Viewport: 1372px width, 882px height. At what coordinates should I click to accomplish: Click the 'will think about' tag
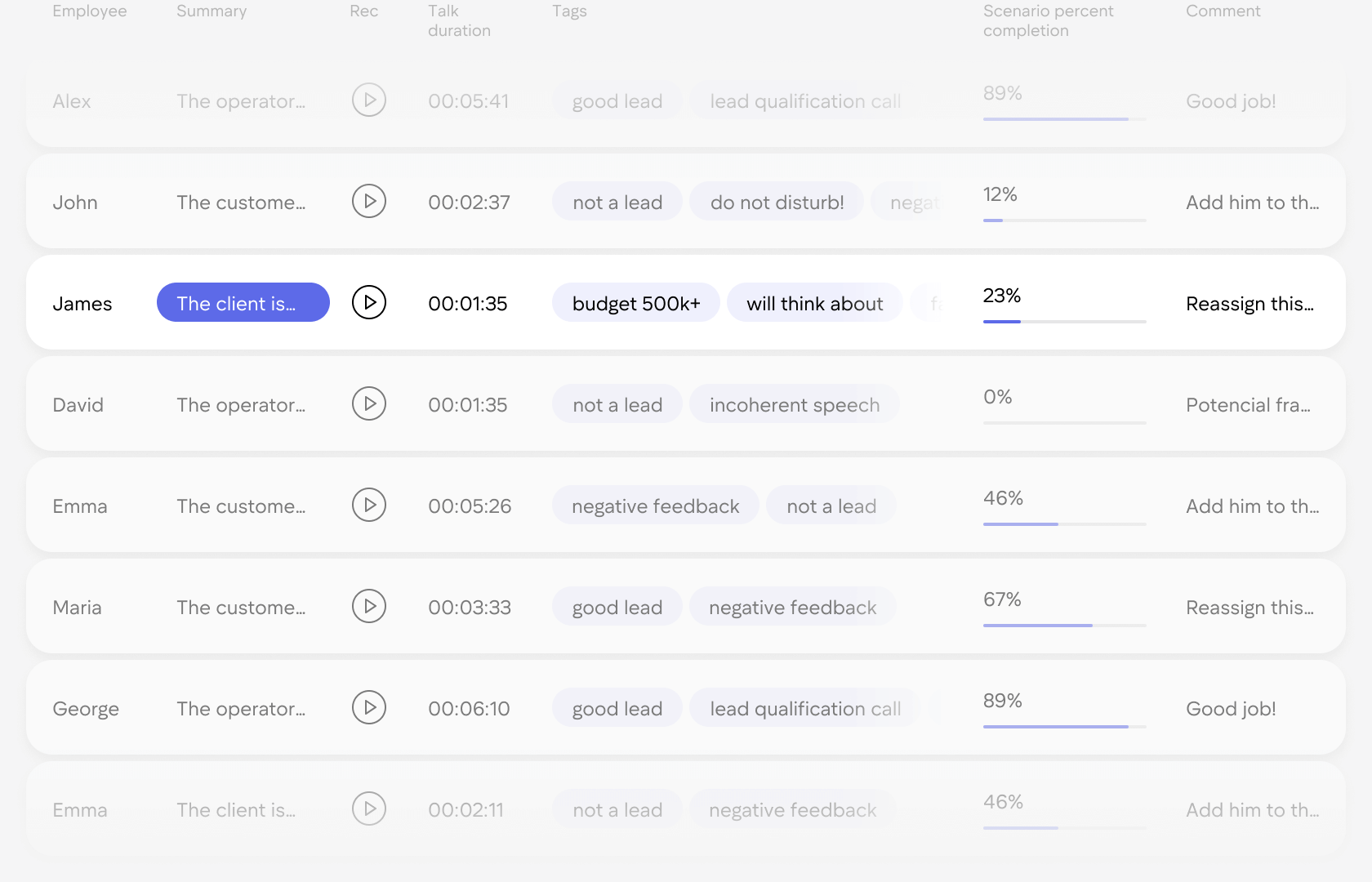[x=815, y=303]
